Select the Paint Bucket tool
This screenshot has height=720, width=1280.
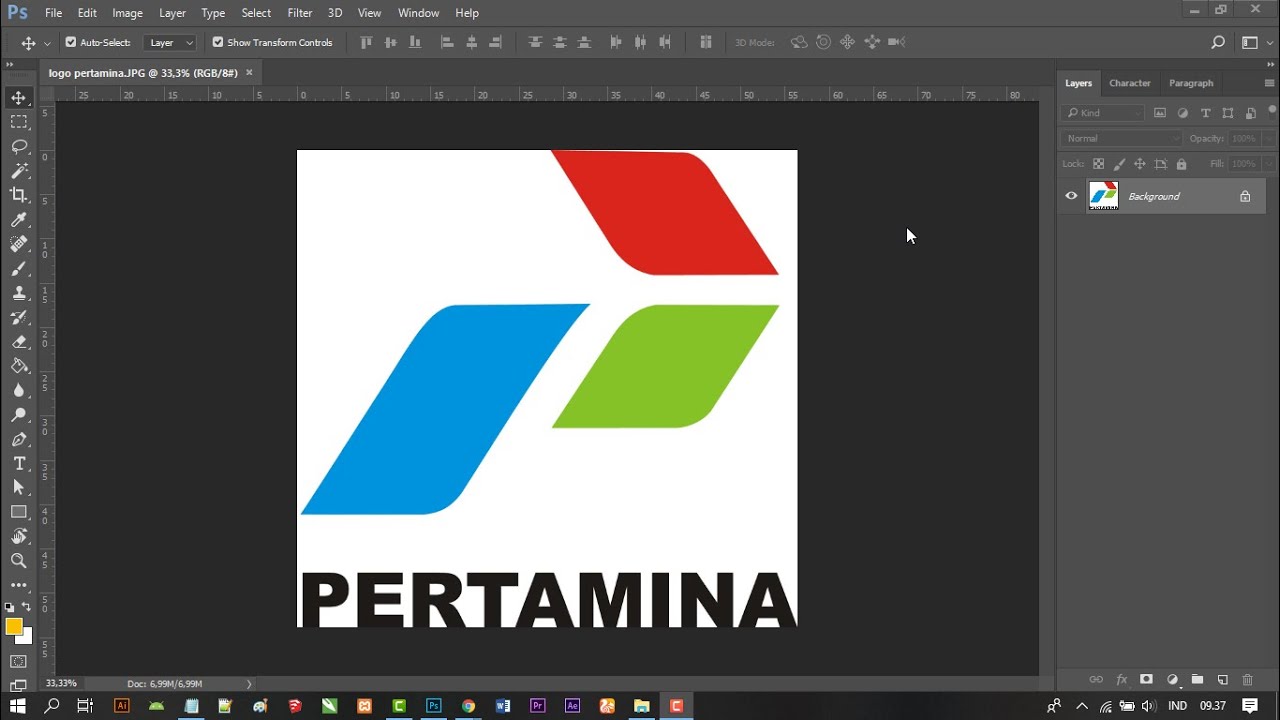[19, 366]
